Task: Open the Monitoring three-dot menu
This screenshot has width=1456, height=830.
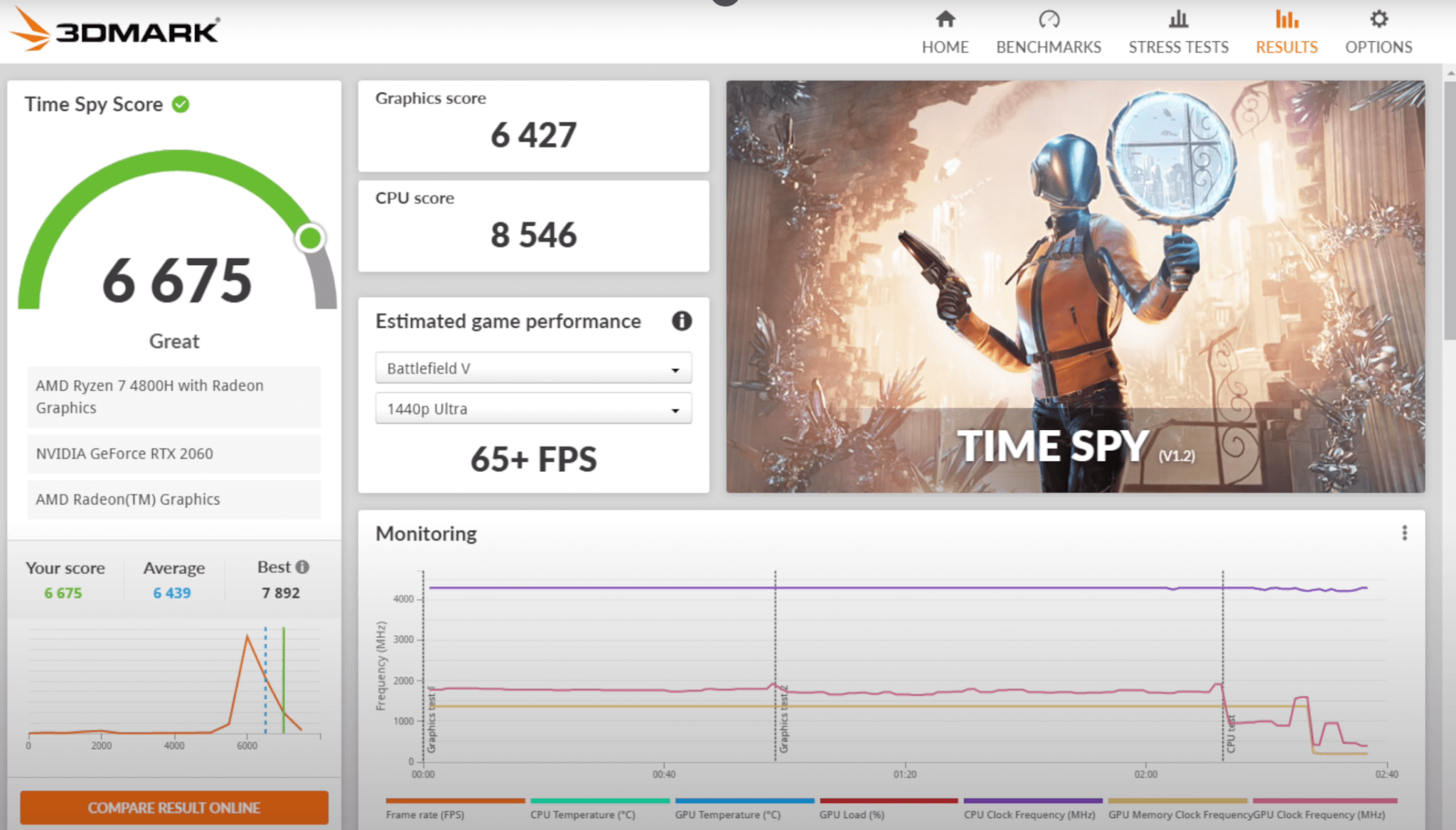Action: click(x=1404, y=533)
